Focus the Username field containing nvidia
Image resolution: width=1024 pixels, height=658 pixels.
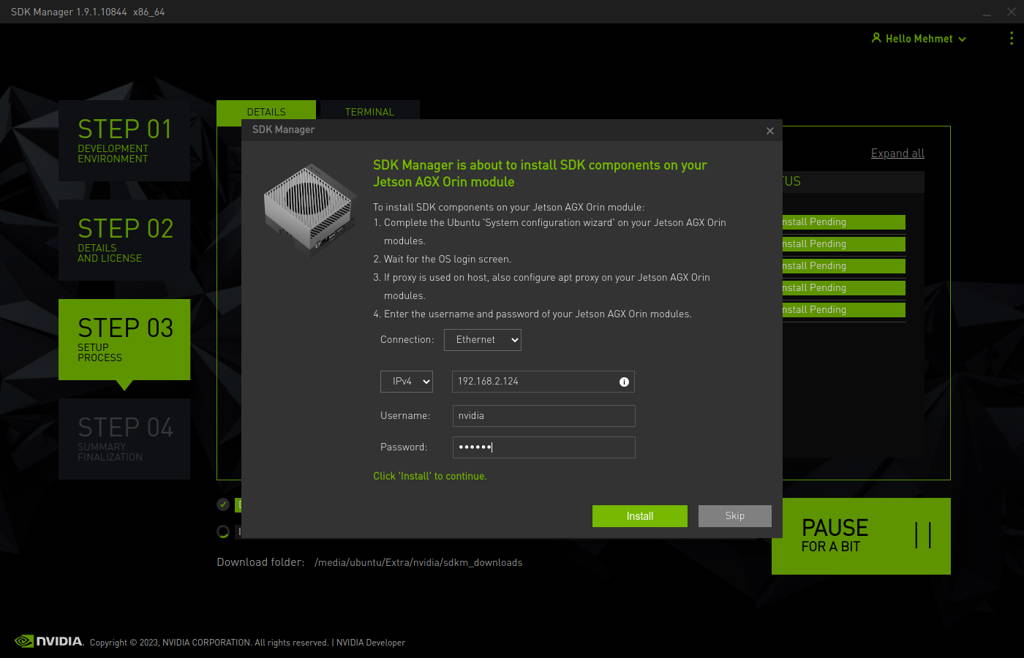point(543,416)
